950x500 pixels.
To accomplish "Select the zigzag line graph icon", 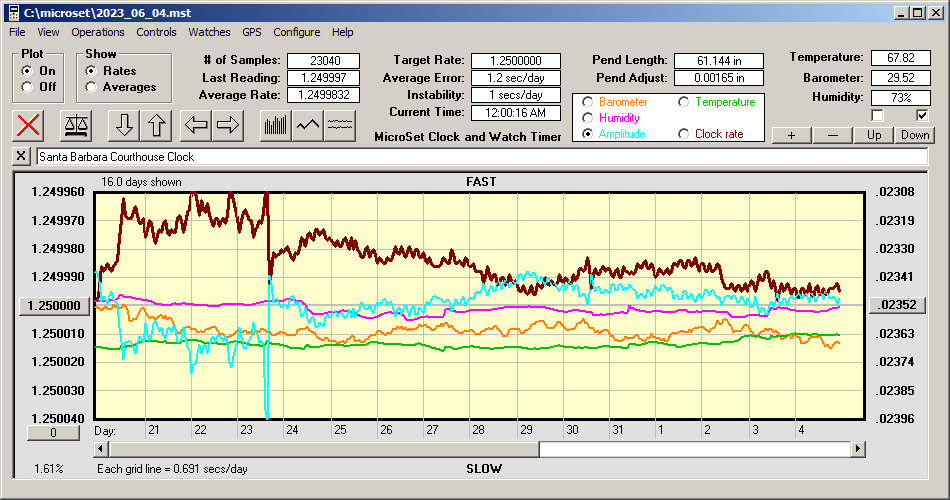I will point(308,125).
